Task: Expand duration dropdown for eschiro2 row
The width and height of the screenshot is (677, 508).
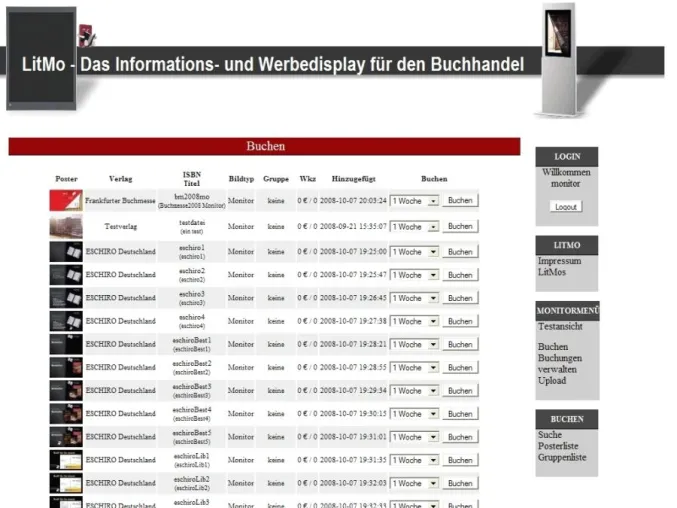Action: click(414, 275)
